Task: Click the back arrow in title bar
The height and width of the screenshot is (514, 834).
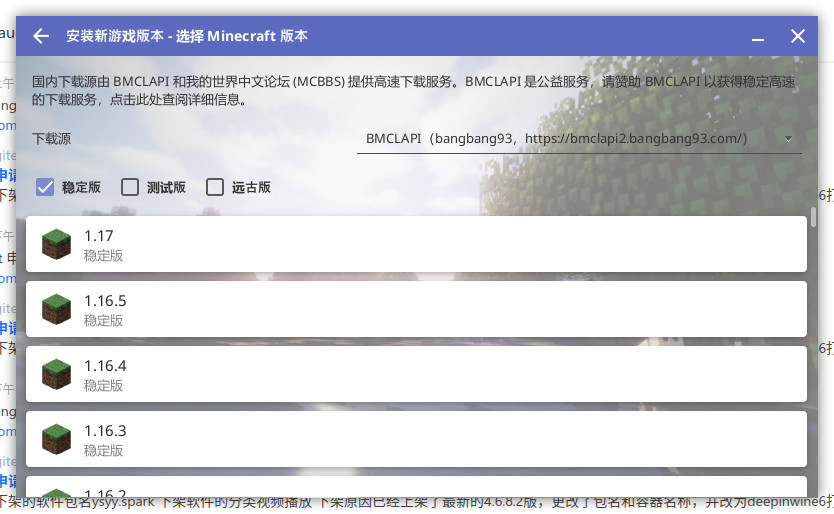Action: coord(41,36)
